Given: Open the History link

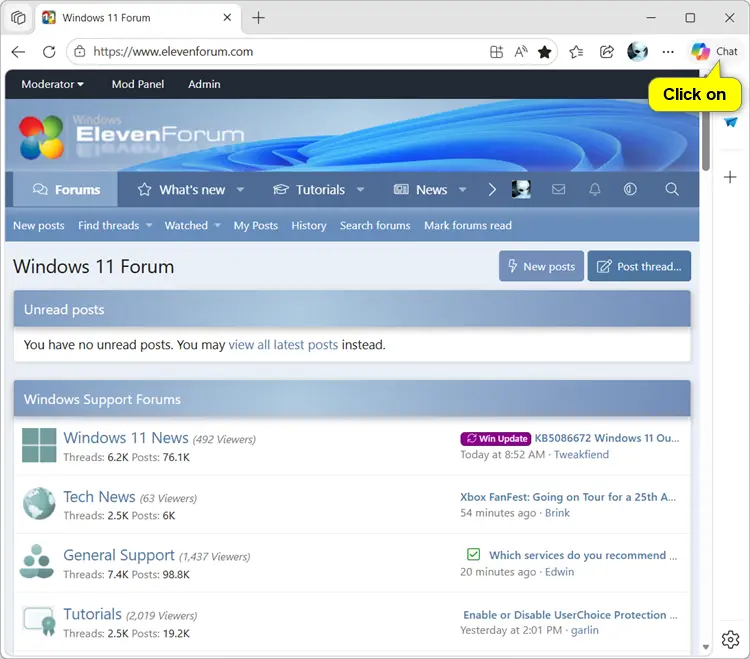Looking at the screenshot, I should click(x=309, y=226).
